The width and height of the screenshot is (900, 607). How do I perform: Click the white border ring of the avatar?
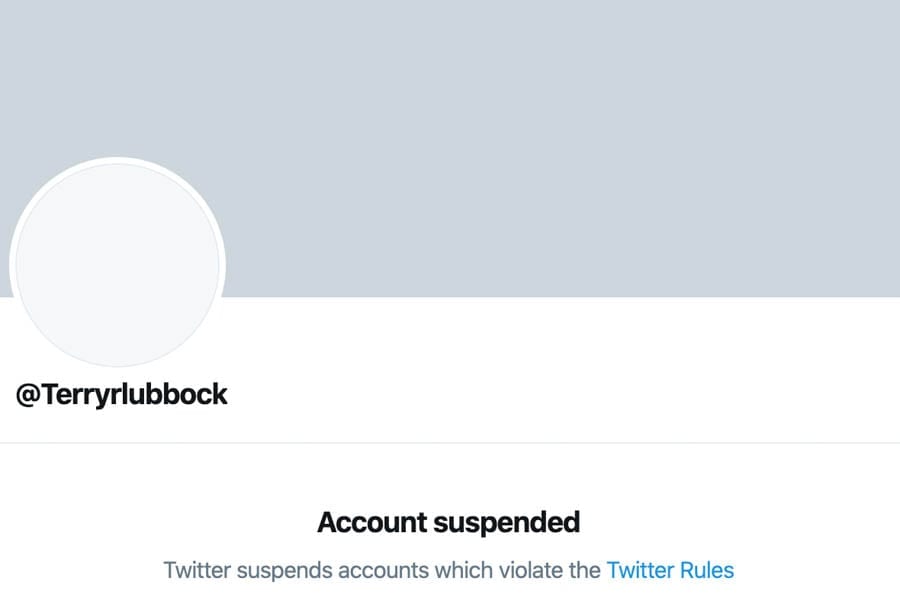[118, 160]
